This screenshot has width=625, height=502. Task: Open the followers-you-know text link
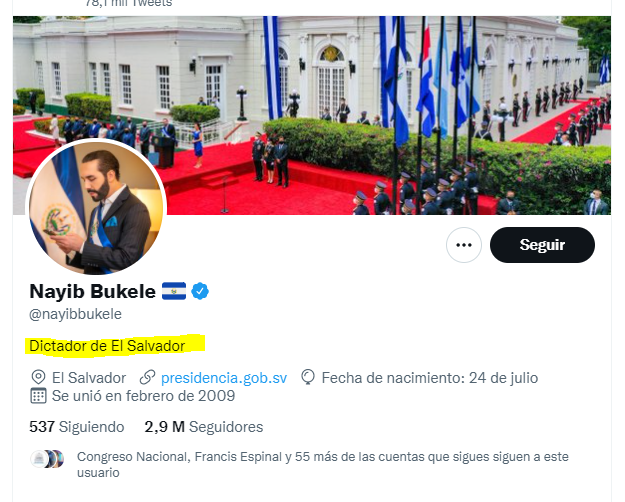tap(322, 464)
